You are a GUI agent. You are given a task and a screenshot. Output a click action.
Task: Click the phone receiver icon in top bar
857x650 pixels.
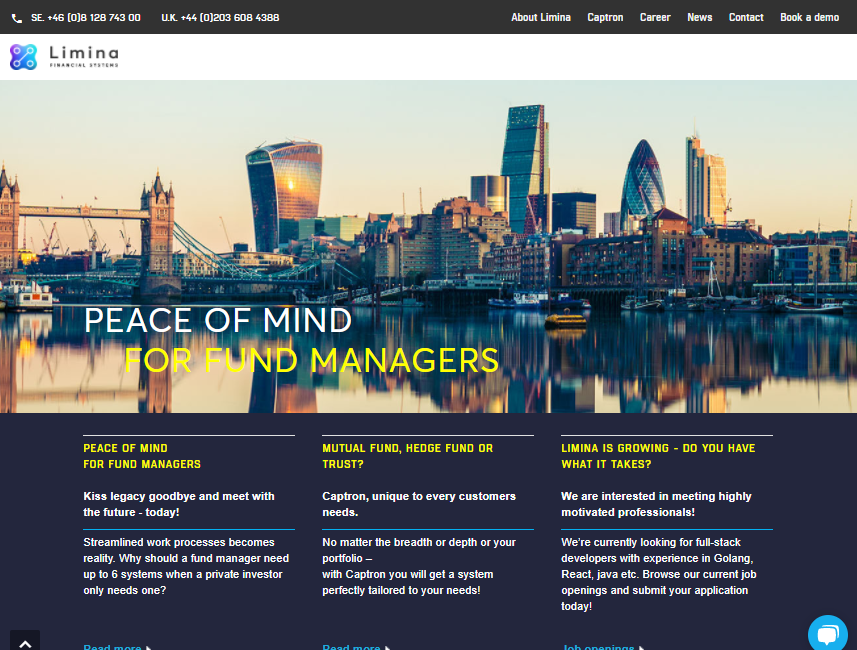click(x=17, y=17)
